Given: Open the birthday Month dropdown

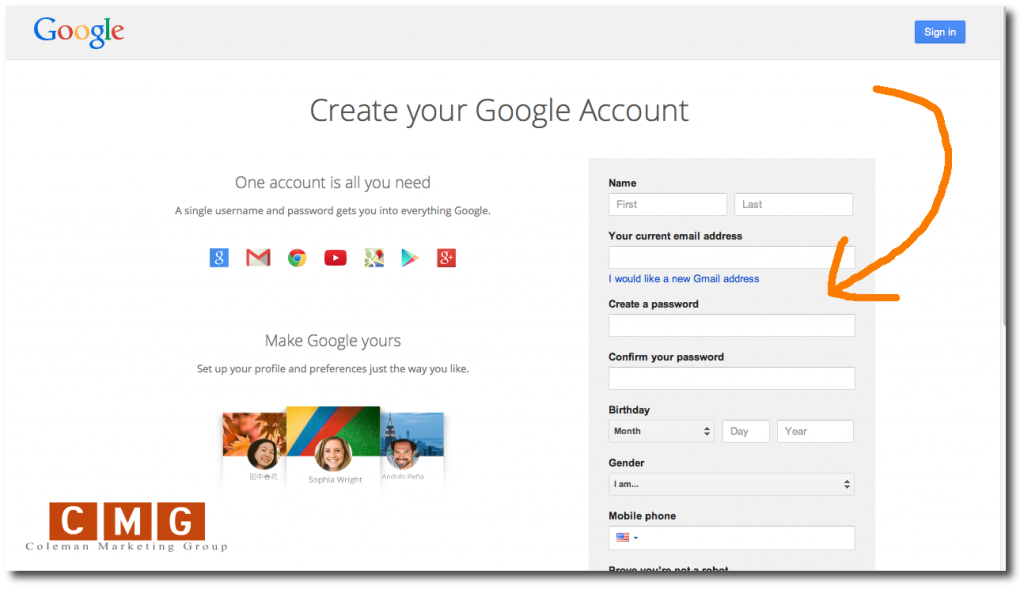Looking at the screenshot, I should (662, 431).
